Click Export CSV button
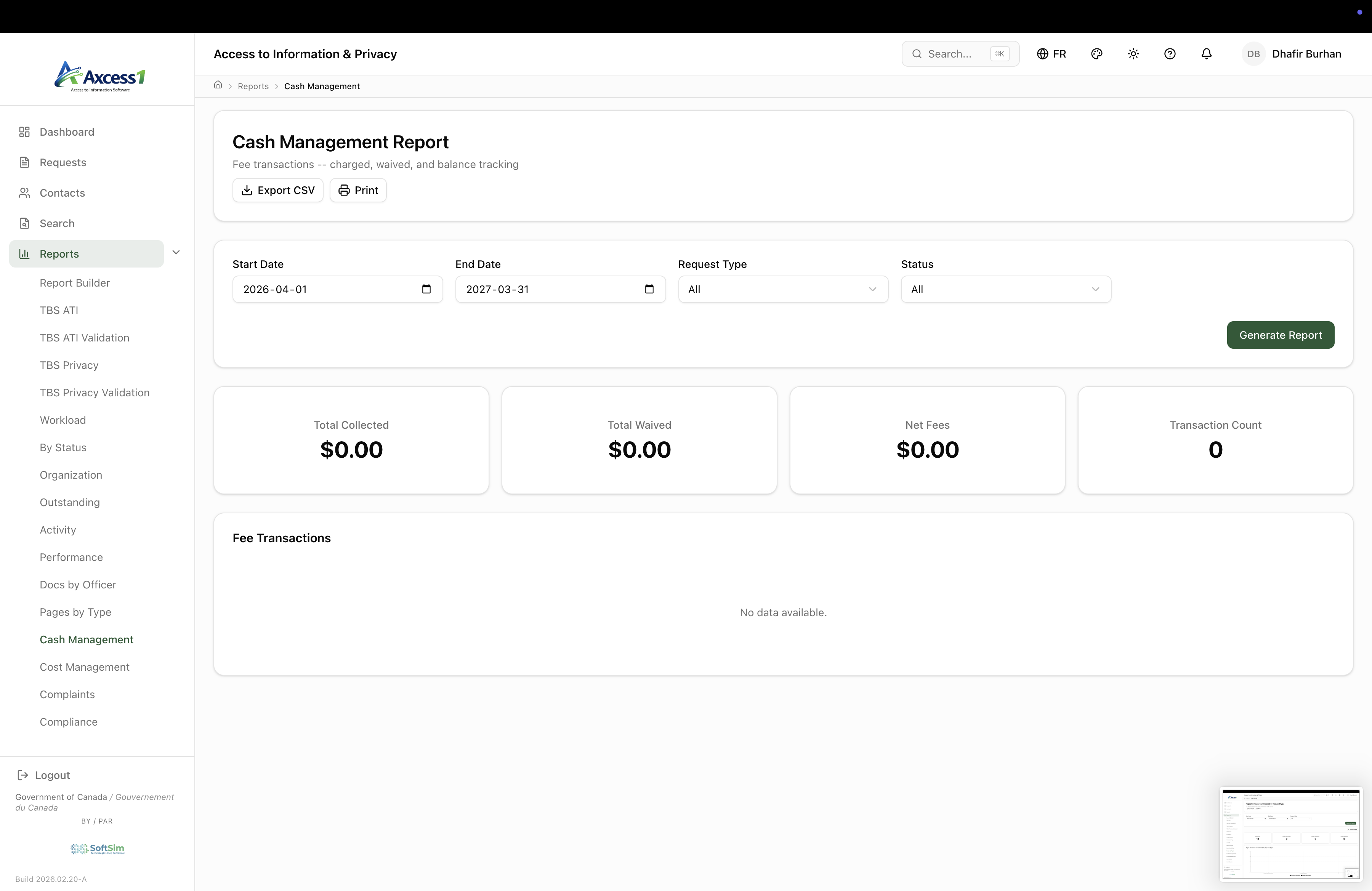The width and height of the screenshot is (1372, 891). (x=278, y=190)
